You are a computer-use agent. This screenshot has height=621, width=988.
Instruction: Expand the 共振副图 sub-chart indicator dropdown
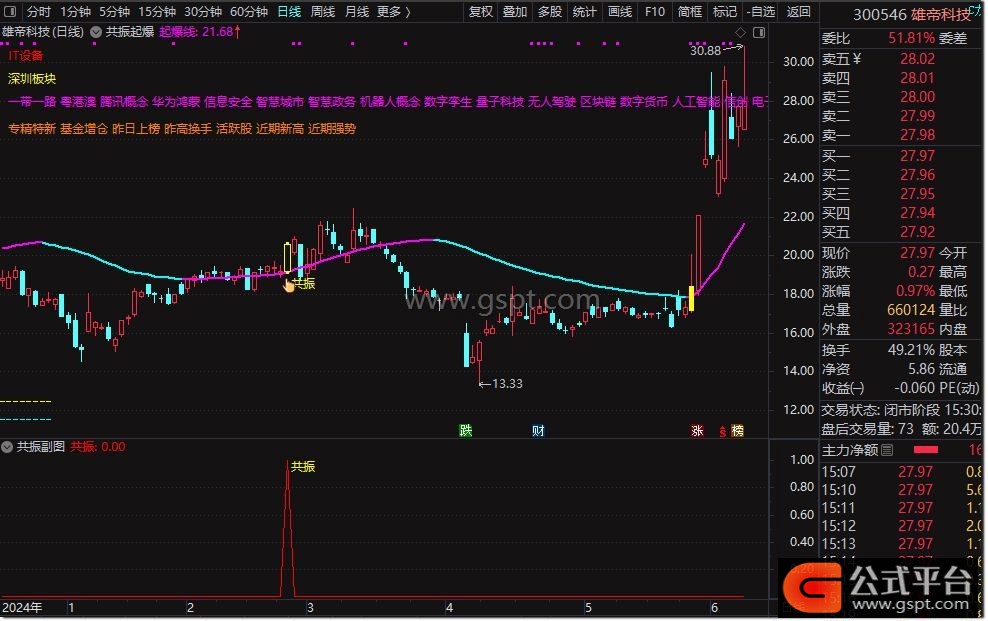point(7,447)
